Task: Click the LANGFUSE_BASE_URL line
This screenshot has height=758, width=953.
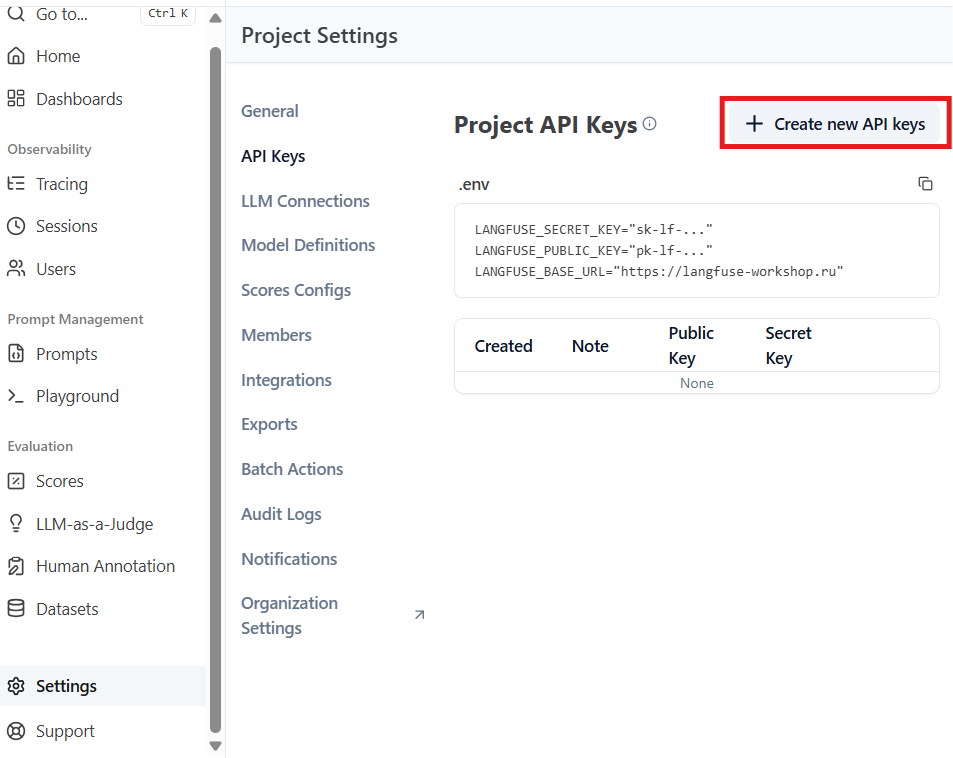Action: click(x=659, y=272)
